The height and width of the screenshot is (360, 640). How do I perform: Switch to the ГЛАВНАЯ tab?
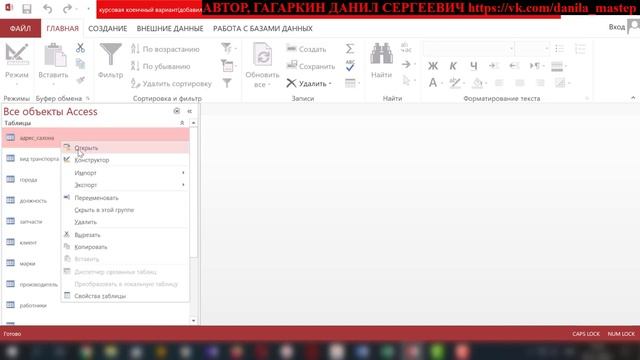62,28
